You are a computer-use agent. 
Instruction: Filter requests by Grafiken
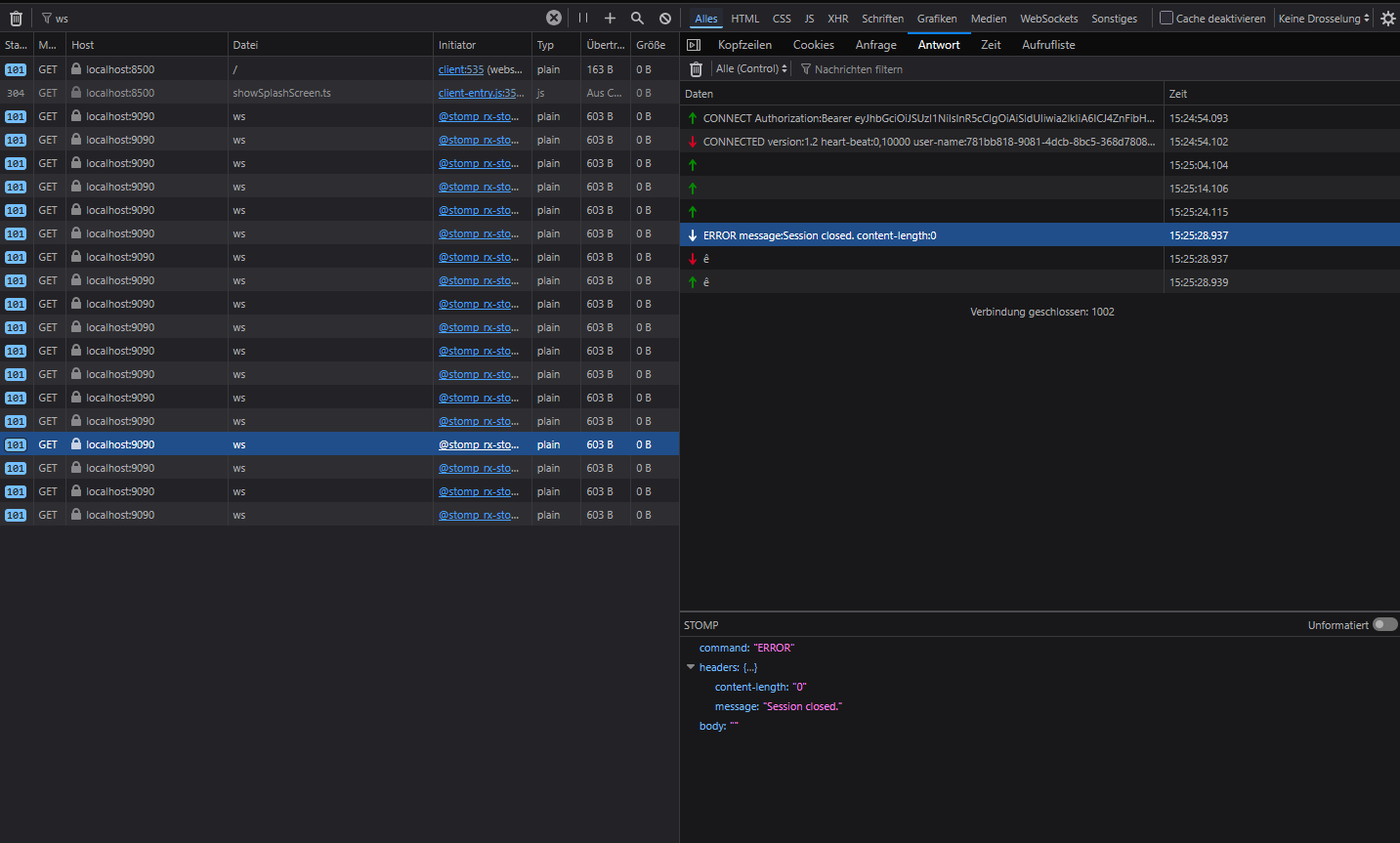pyautogui.click(x=937, y=19)
